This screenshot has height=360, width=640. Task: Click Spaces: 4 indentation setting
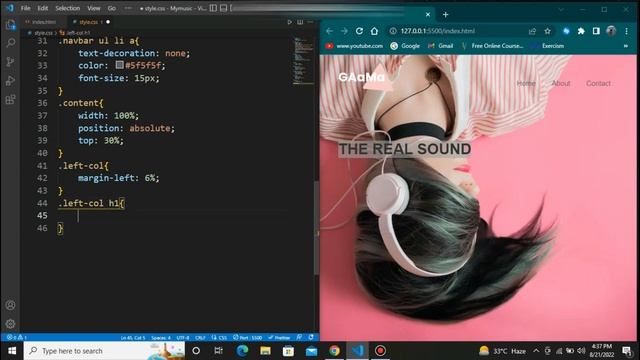click(161, 338)
